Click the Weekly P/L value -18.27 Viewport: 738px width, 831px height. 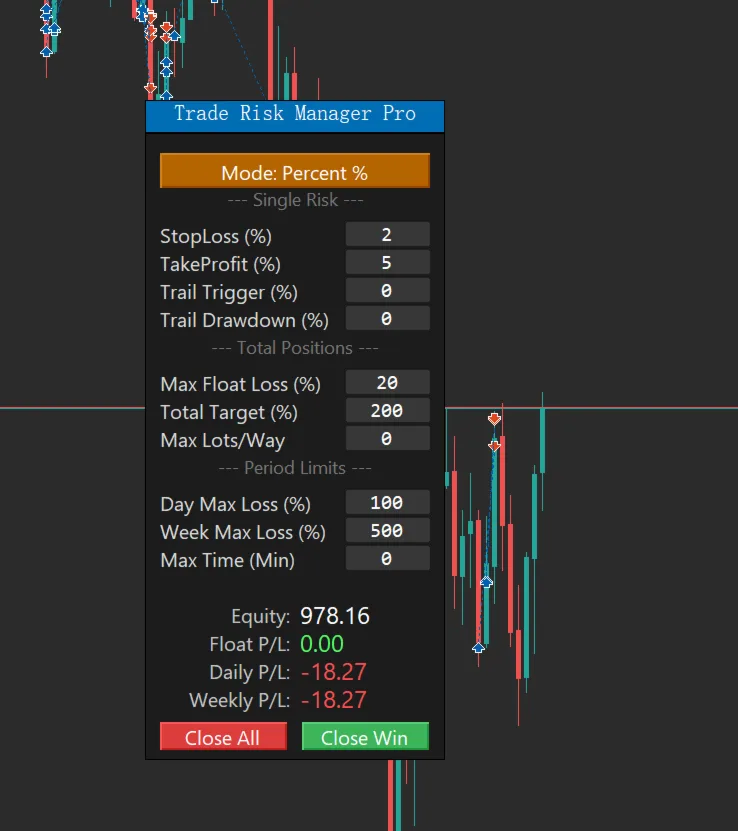click(333, 700)
